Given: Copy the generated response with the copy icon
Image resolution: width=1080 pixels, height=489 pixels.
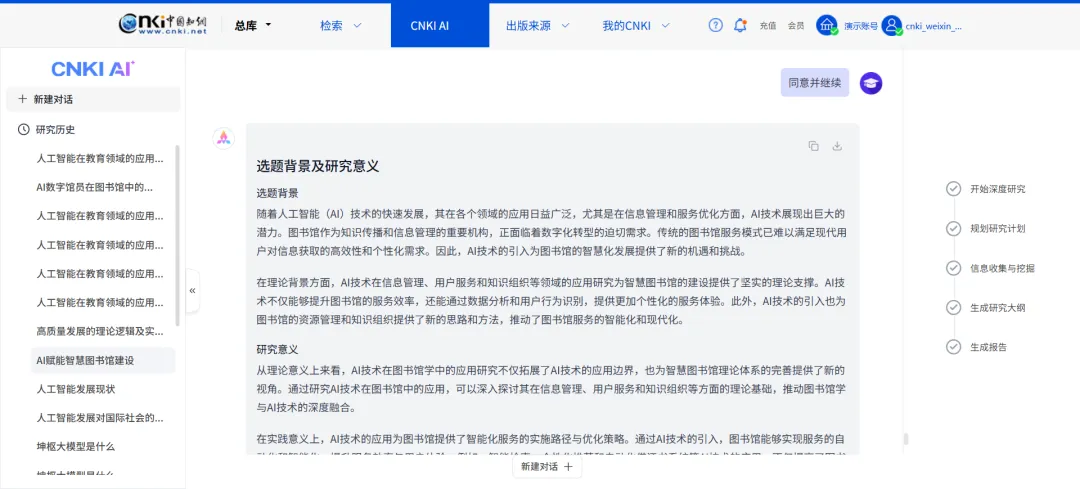Looking at the screenshot, I should [813, 146].
